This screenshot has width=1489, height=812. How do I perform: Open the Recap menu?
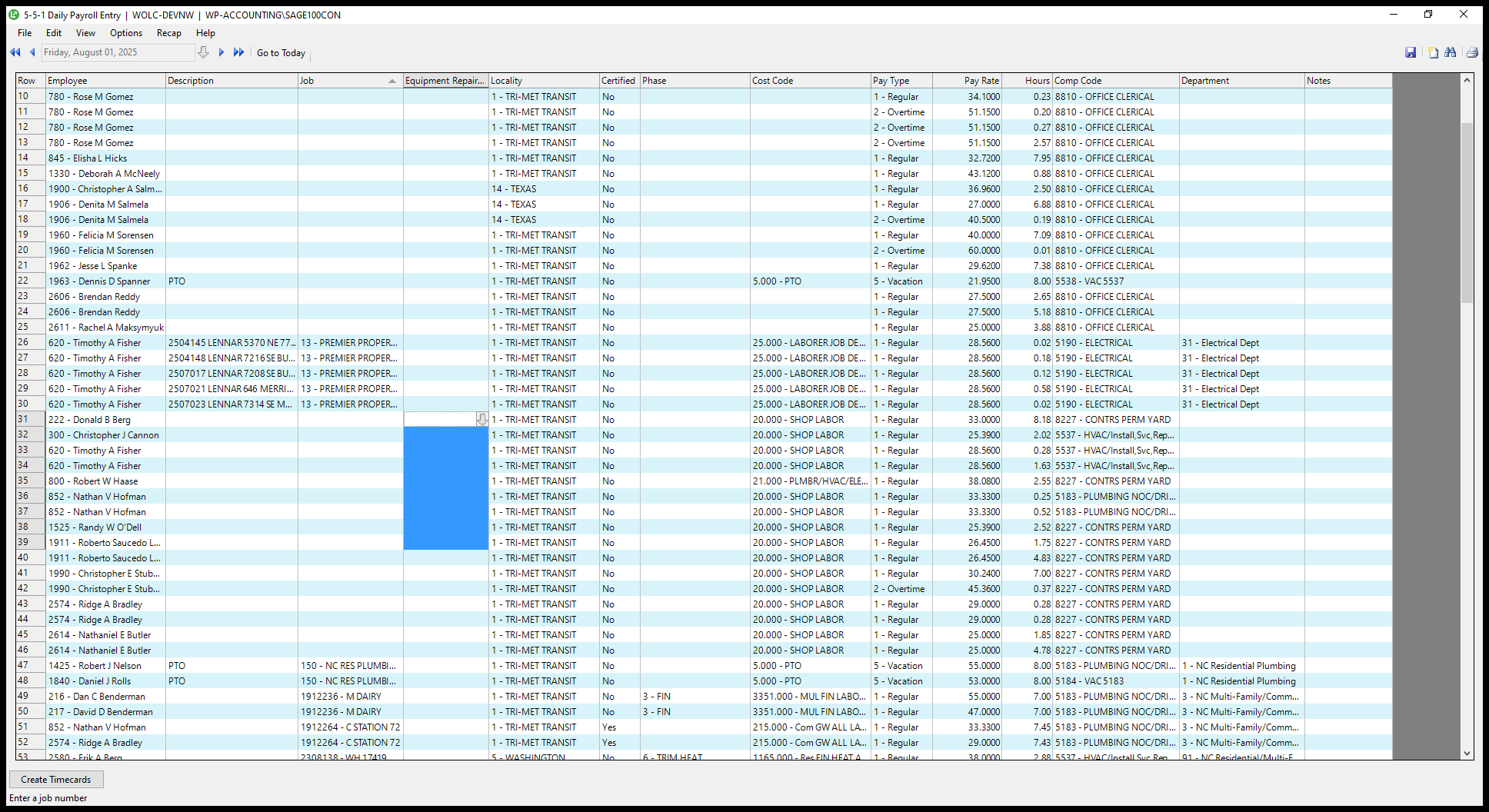[x=168, y=33]
